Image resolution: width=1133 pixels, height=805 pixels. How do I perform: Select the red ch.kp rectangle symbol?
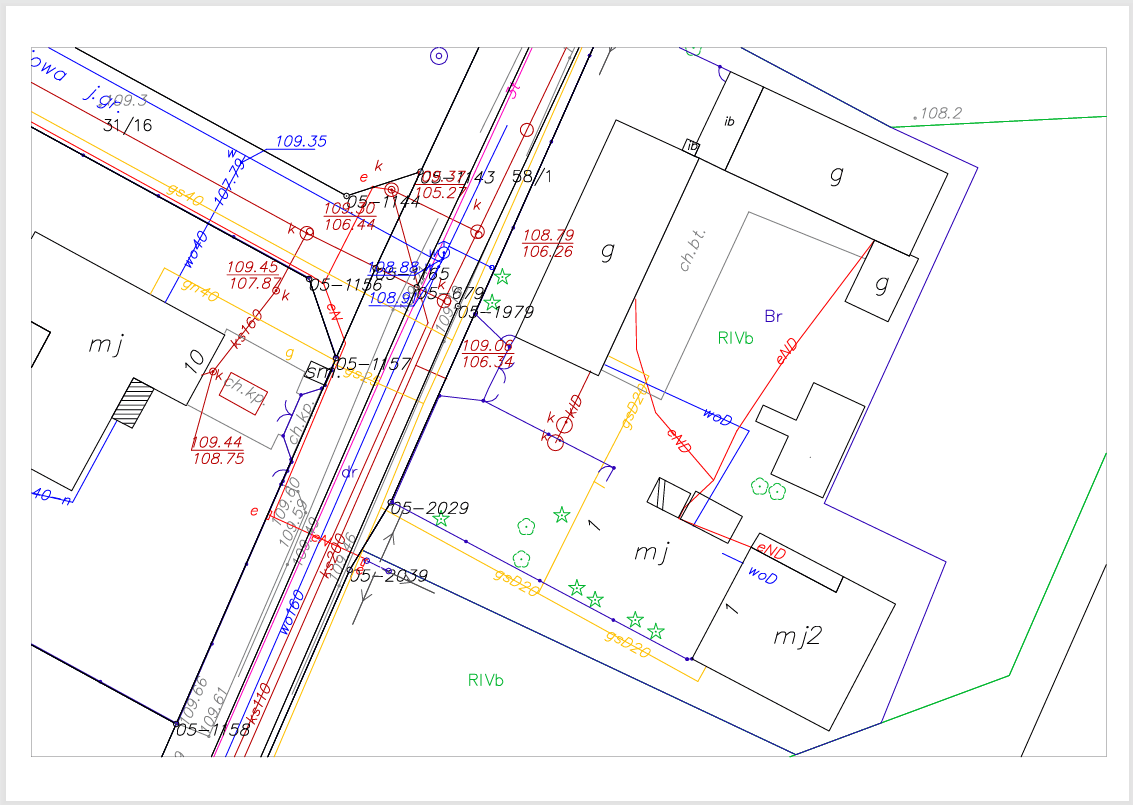click(241, 395)
